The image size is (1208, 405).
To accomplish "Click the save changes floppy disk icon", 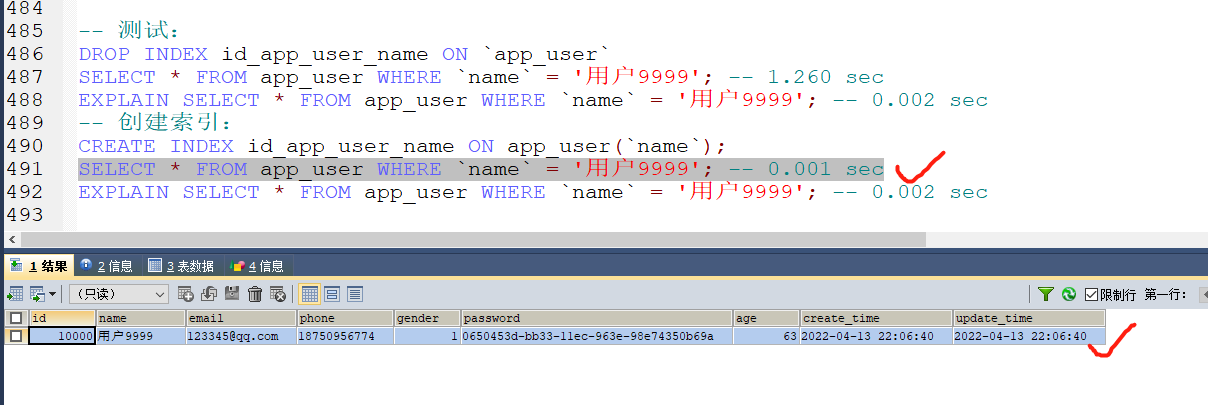I will (232, 294).
